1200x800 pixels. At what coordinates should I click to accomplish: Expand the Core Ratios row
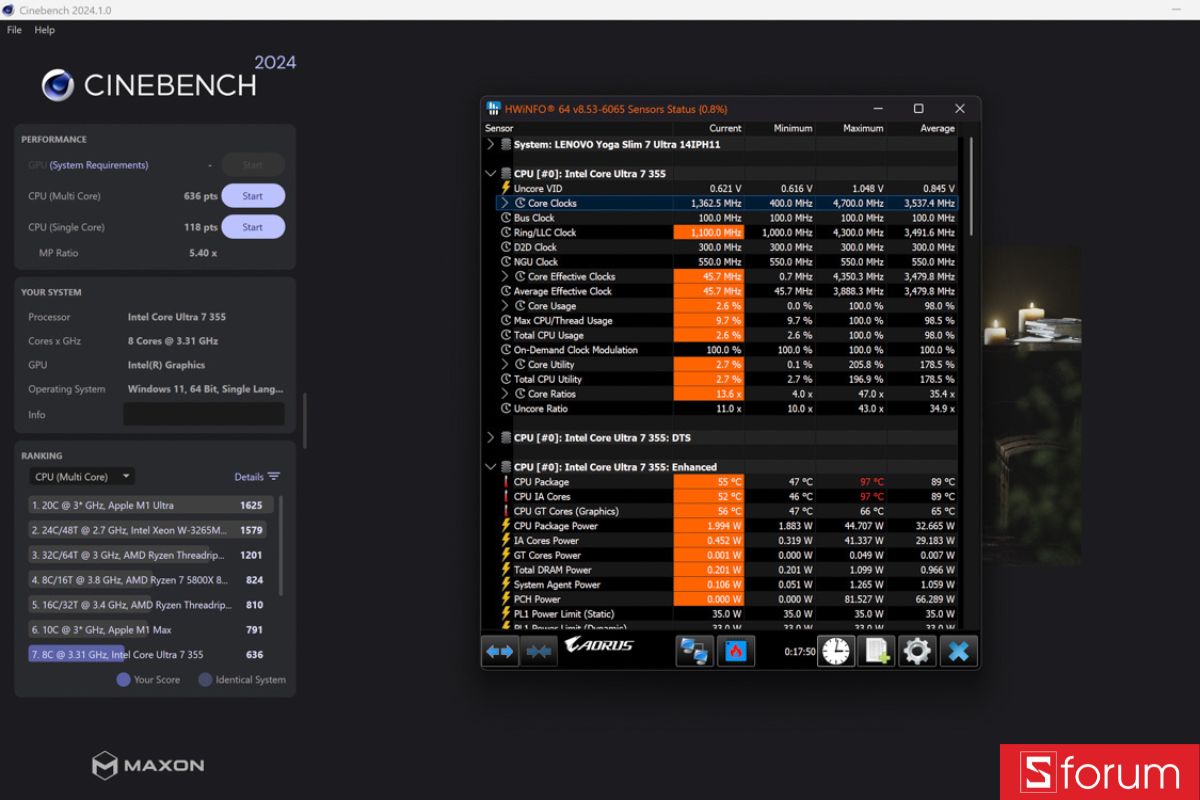506,394
